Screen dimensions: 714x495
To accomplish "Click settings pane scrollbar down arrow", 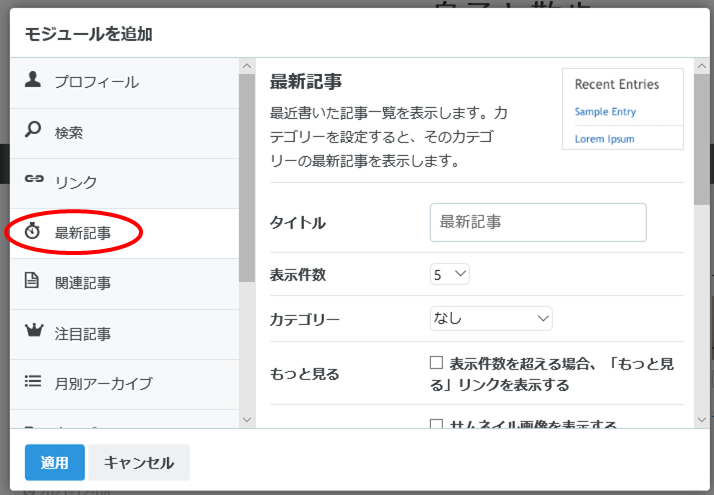I will (702, 419).
